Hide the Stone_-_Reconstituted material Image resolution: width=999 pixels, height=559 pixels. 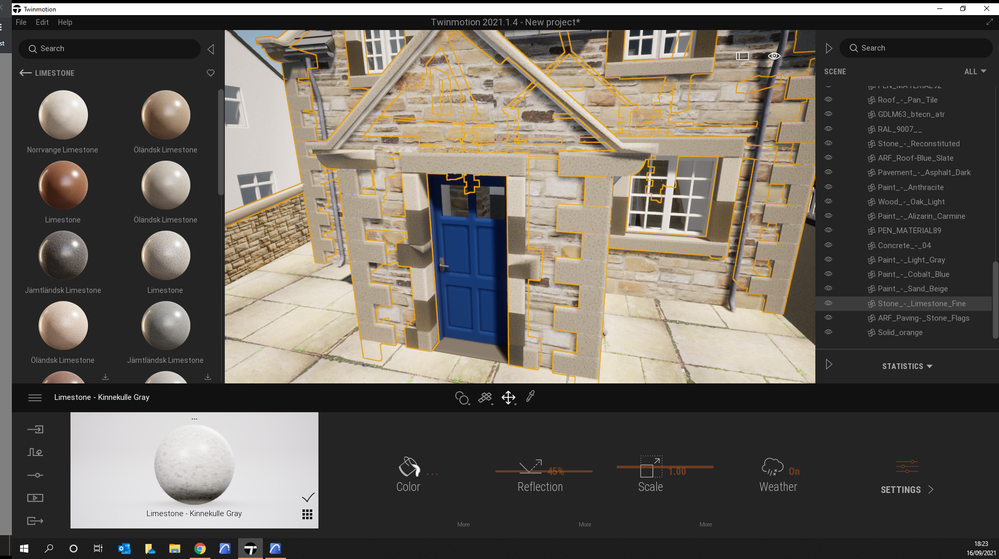(828, 143)
